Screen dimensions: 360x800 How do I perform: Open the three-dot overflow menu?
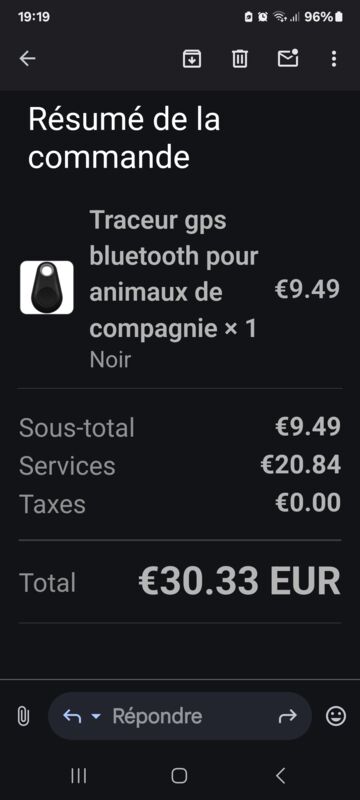[x=333, y=59]
